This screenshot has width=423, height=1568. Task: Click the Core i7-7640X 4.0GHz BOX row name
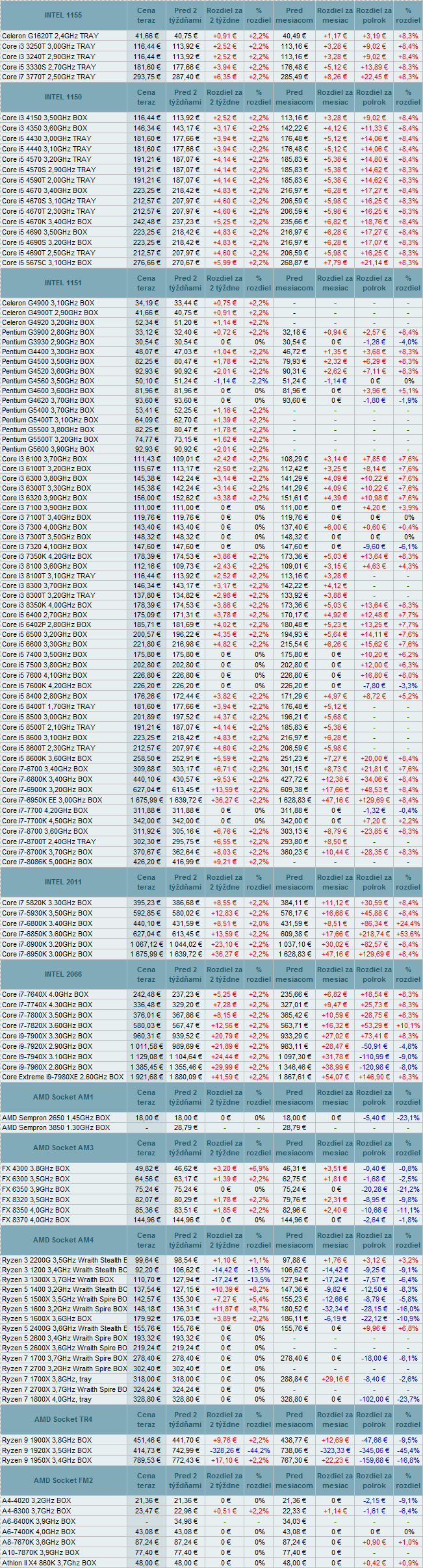tap(45, 994)
